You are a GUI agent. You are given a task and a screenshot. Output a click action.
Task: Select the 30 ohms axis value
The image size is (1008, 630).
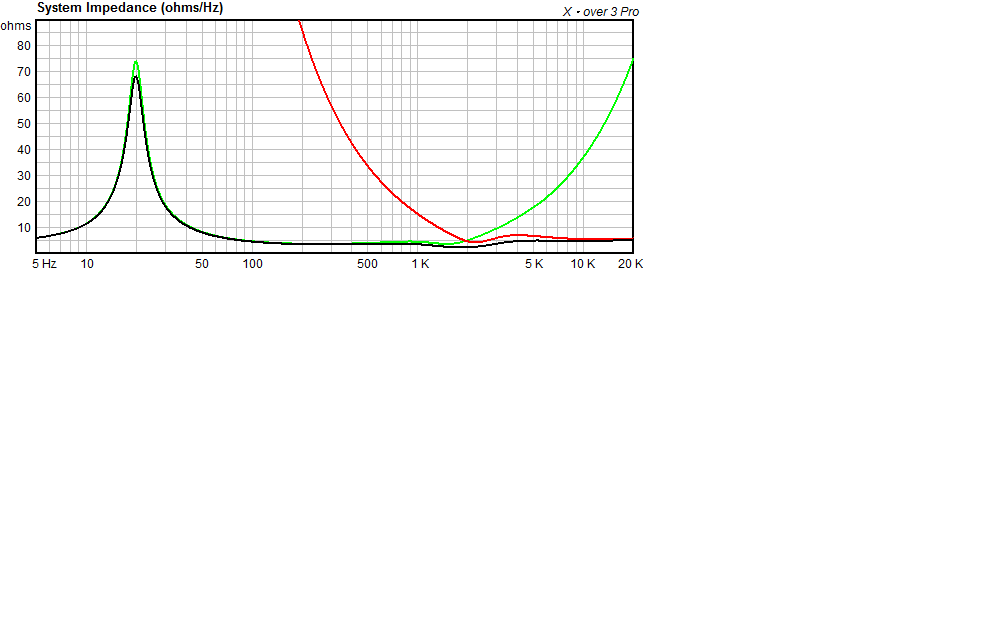pyautogui.click(x=24, y=176)
